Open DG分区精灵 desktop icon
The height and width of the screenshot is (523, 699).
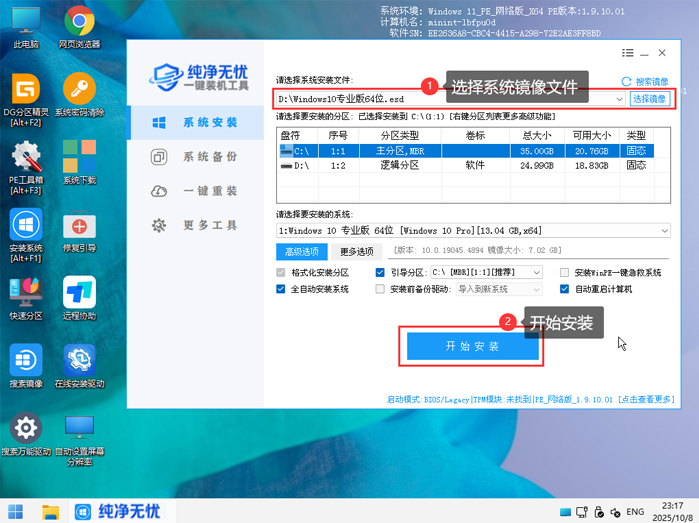pos(25,91)
